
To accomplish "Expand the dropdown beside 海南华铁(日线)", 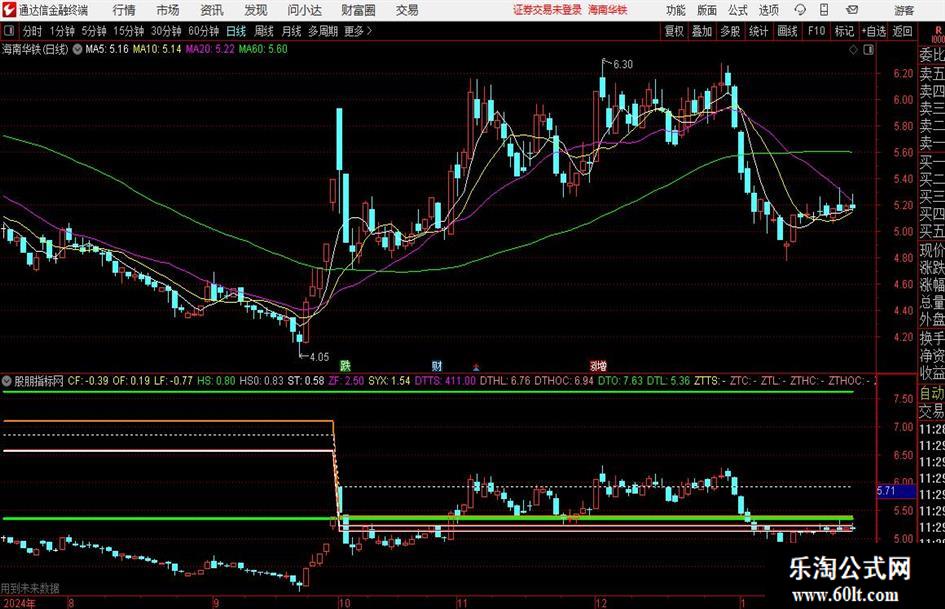I will point(77,49).
